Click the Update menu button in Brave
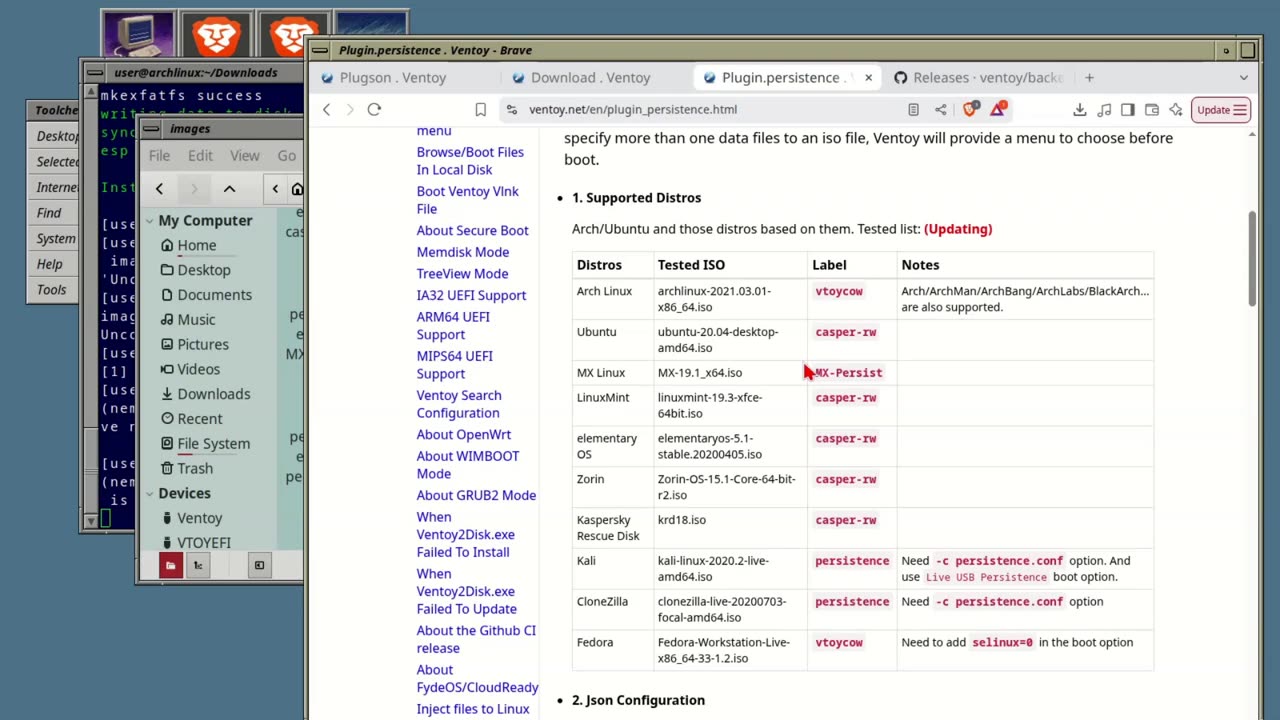This screenshot has width=1280, height=720. click(x=1221, y=110)
